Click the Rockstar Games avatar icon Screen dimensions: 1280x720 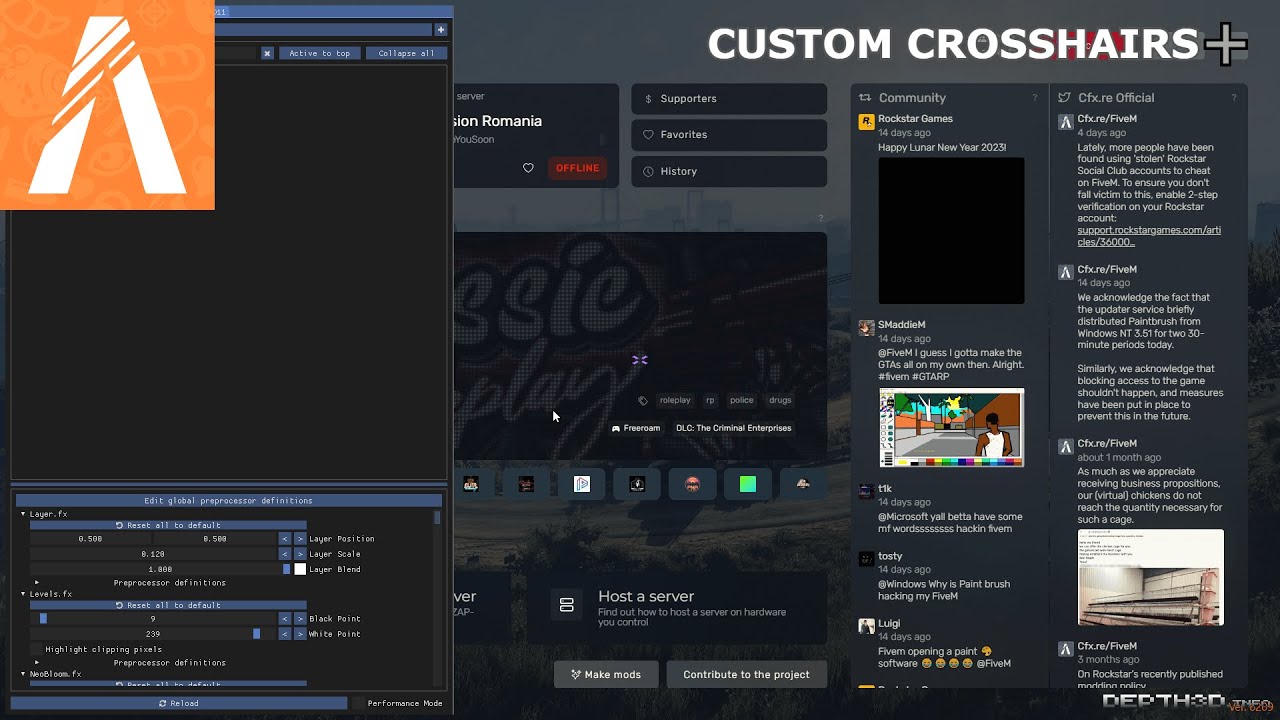(866, 122)
